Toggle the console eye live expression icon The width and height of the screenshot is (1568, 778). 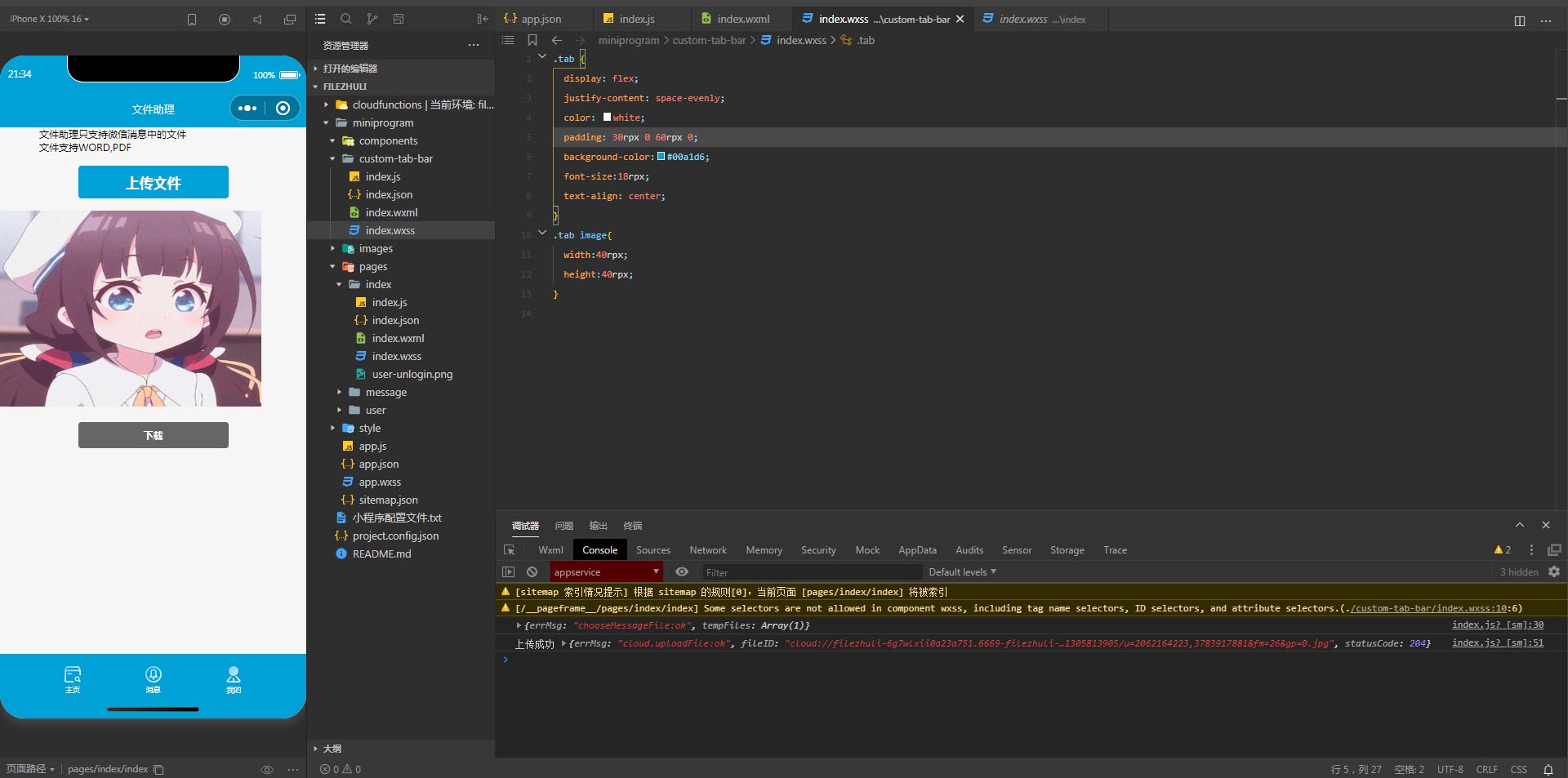click(x=682, y=572)
